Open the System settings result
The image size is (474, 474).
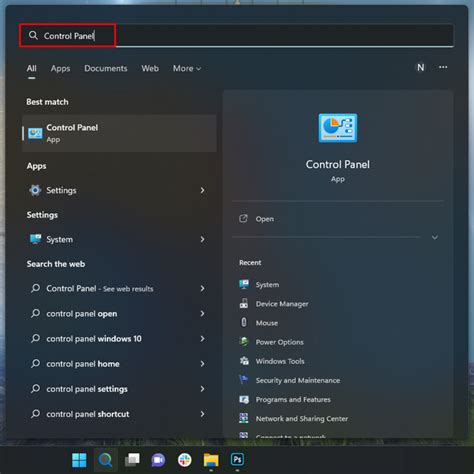pos(119,239)
